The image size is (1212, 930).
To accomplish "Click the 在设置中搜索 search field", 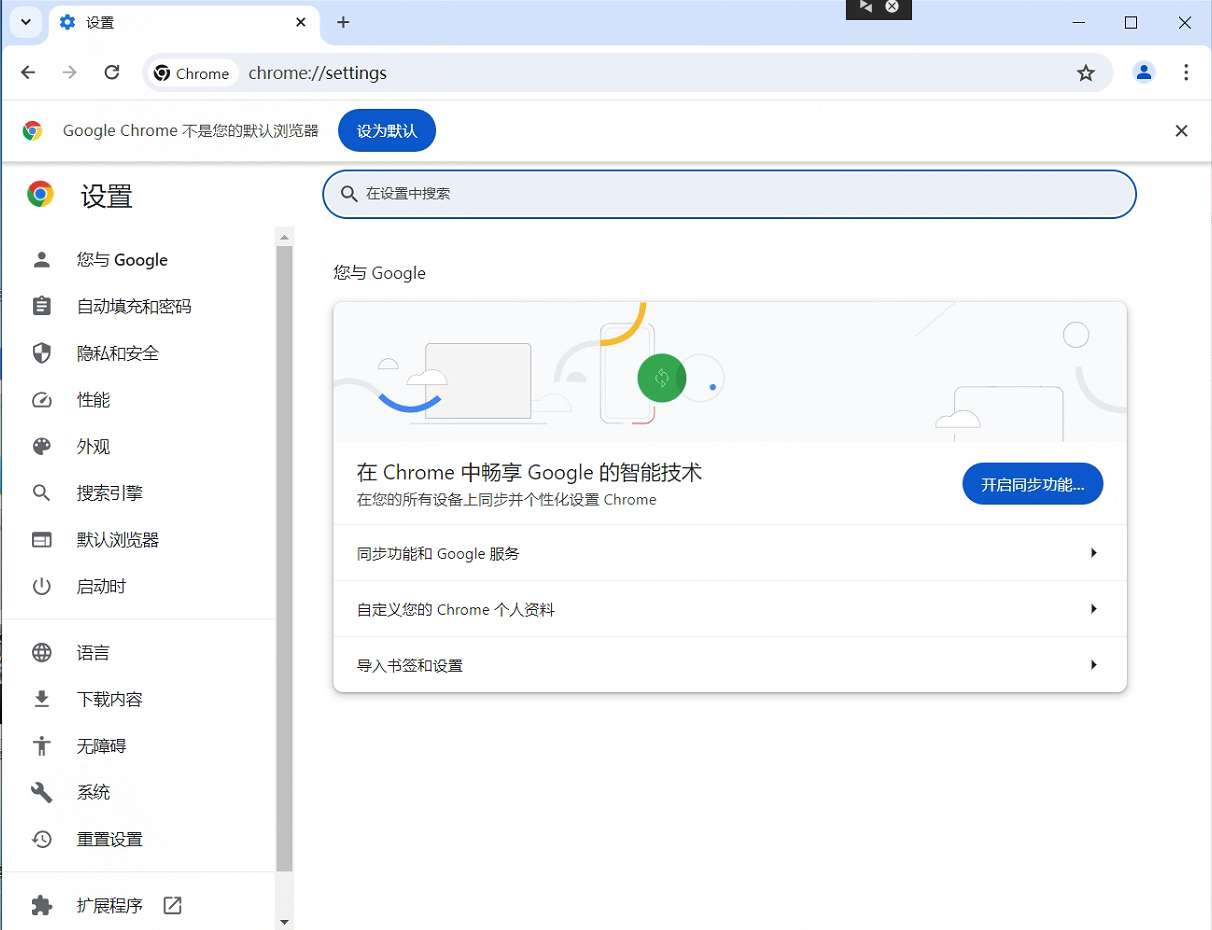I will click(730, 194).
